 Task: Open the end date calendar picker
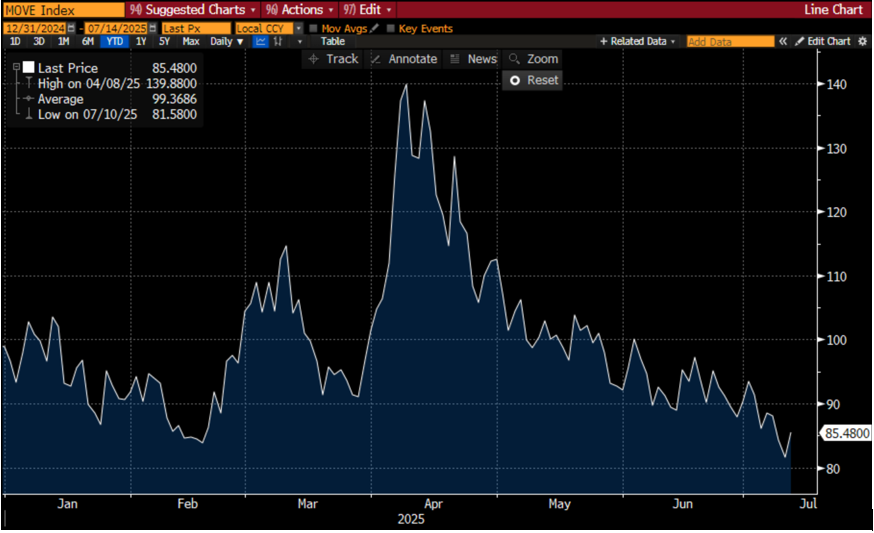pos(152,28)
